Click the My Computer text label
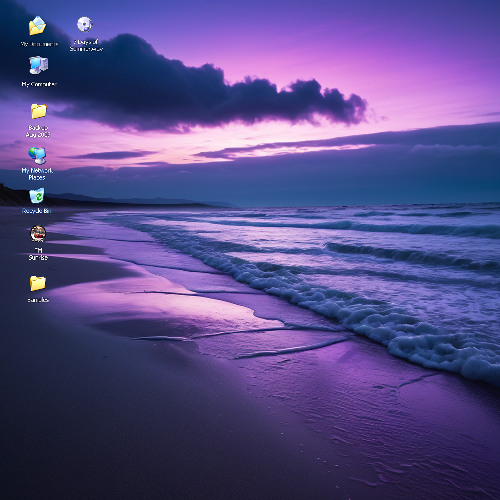500x500 pixels. point(39,84)
